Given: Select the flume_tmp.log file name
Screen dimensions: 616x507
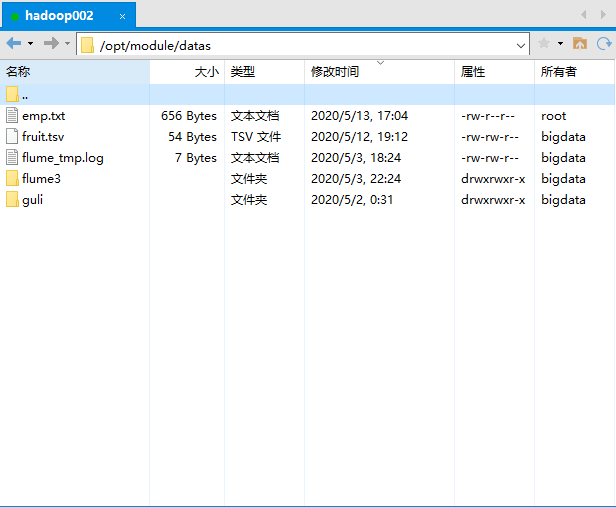Looking at the screenshot, I should pos(63,158).
